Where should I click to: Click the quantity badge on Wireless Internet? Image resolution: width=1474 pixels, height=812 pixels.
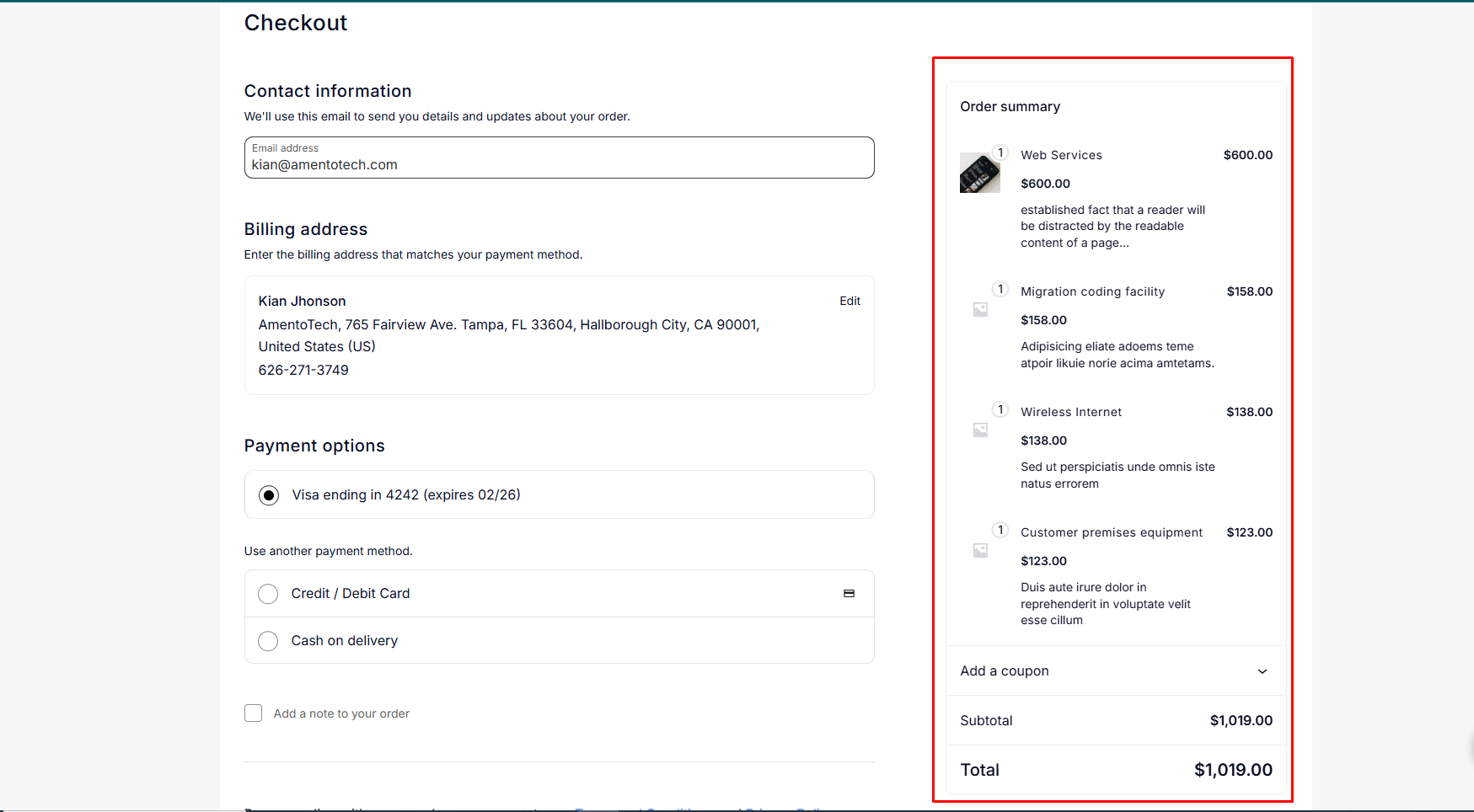[x=1000, y=409]
